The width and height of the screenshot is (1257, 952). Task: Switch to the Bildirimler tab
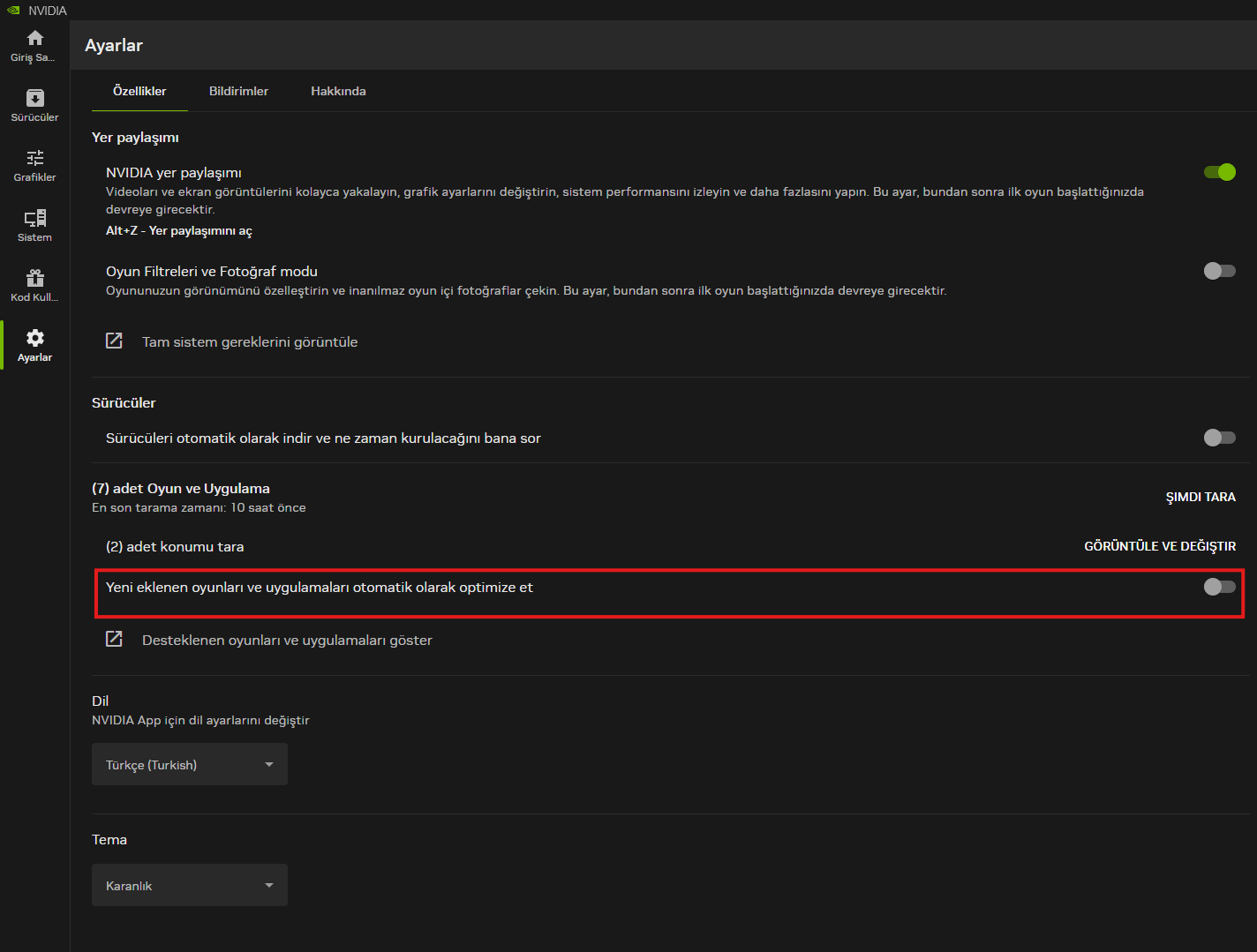tap(238, 91)
